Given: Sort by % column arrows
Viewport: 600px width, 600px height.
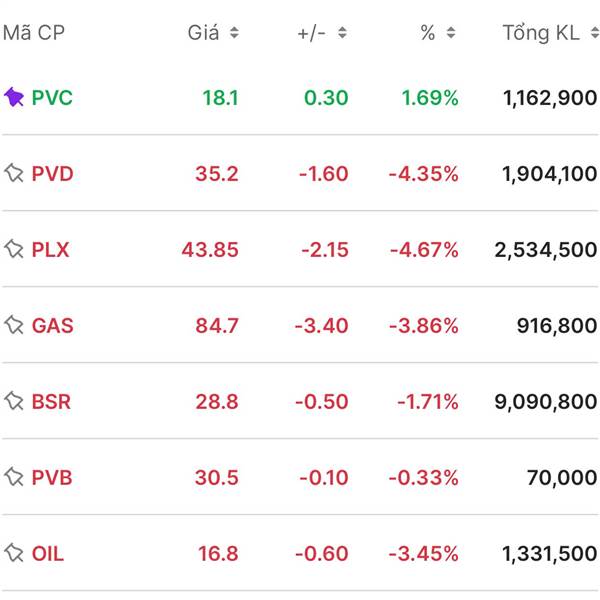Looking at the screenshot, I should 451,33.
